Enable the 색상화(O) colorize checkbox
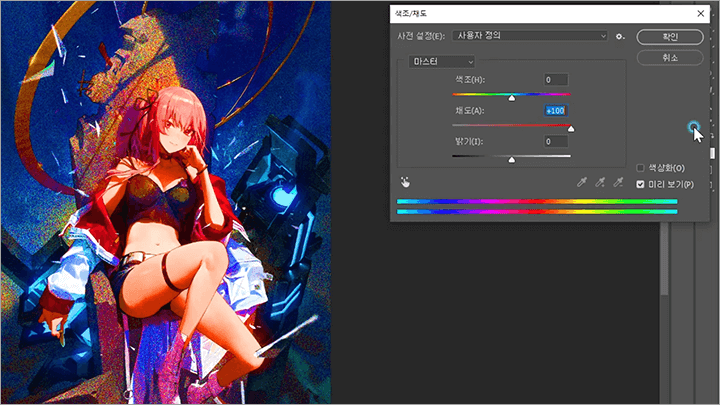 (x=640, y=168)
